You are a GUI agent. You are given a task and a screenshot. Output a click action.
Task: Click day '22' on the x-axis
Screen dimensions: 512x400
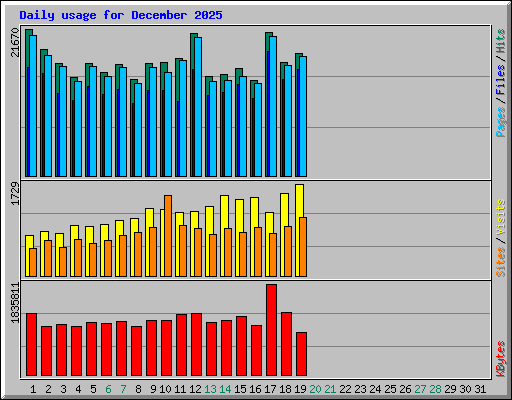point(345,389)
